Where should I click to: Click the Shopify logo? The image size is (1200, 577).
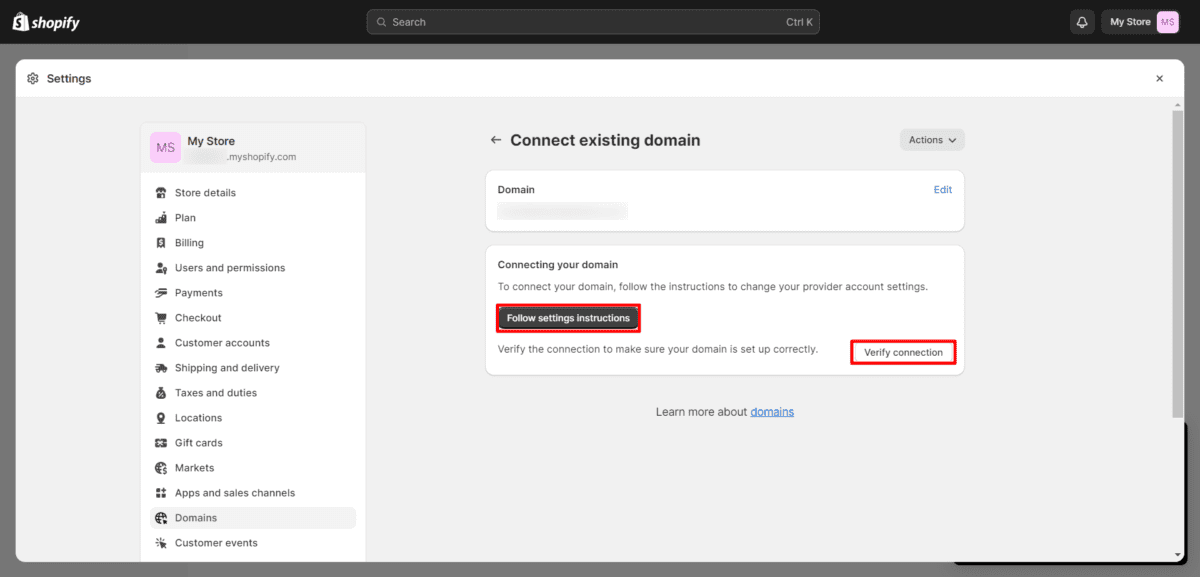pos(45,21)
